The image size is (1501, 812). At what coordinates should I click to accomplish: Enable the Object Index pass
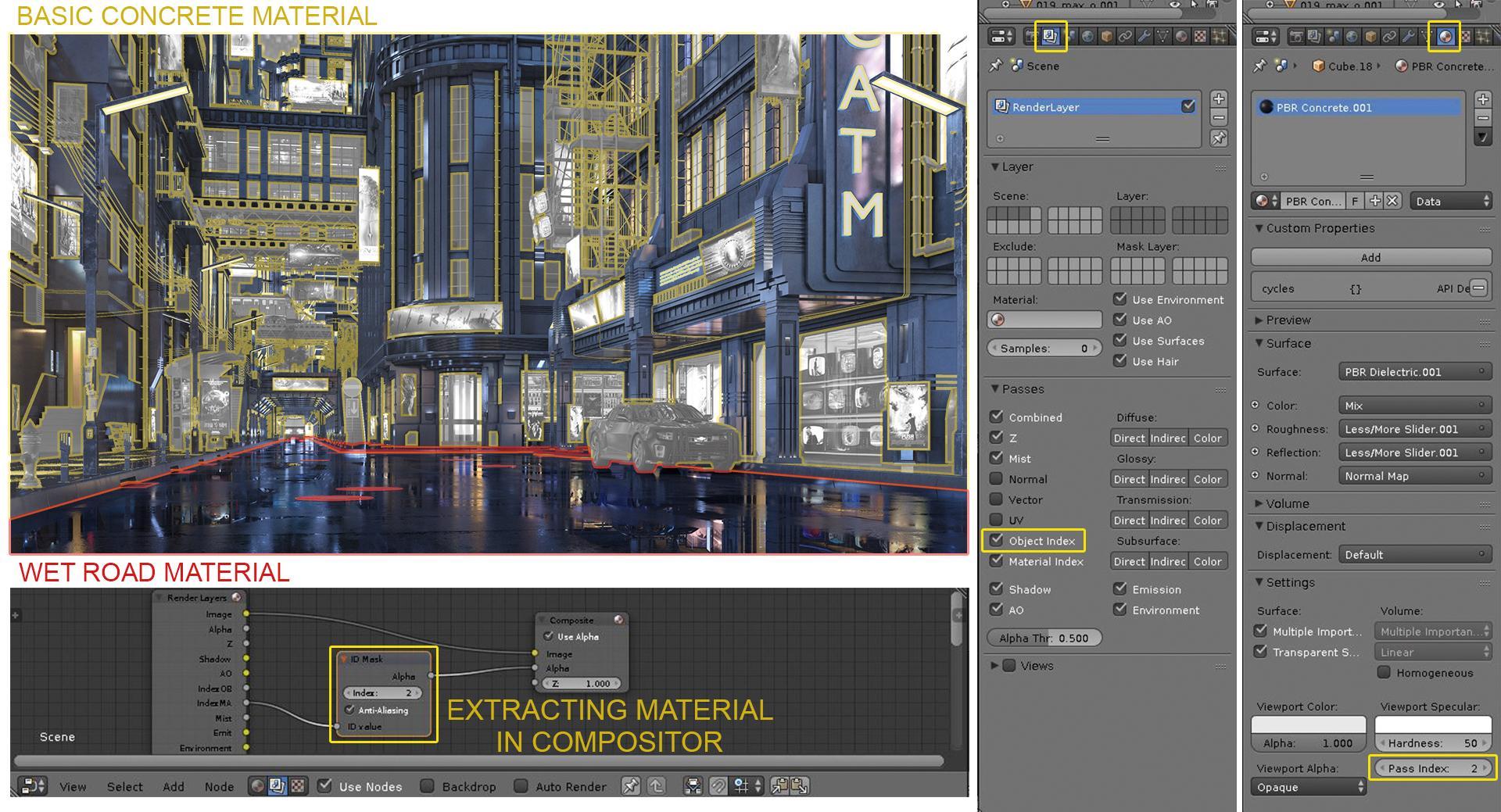pos(998,541)
